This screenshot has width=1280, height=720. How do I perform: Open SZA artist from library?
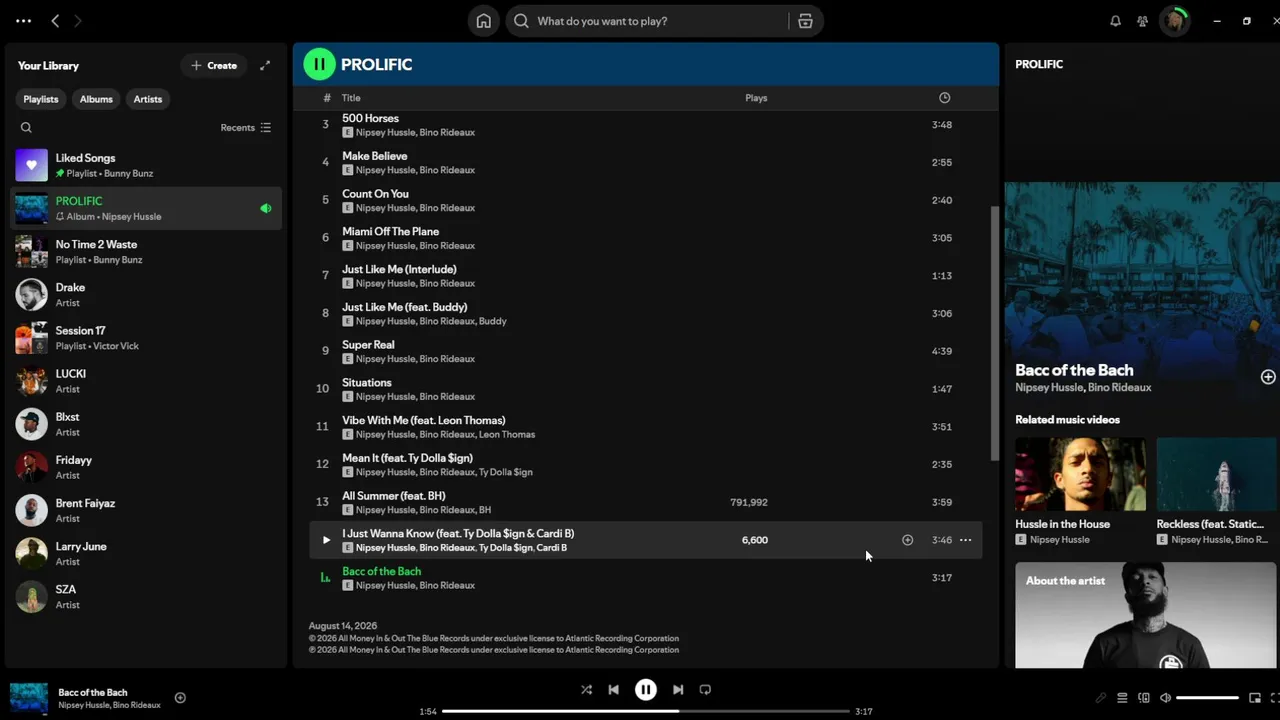(x=146, y=596)
